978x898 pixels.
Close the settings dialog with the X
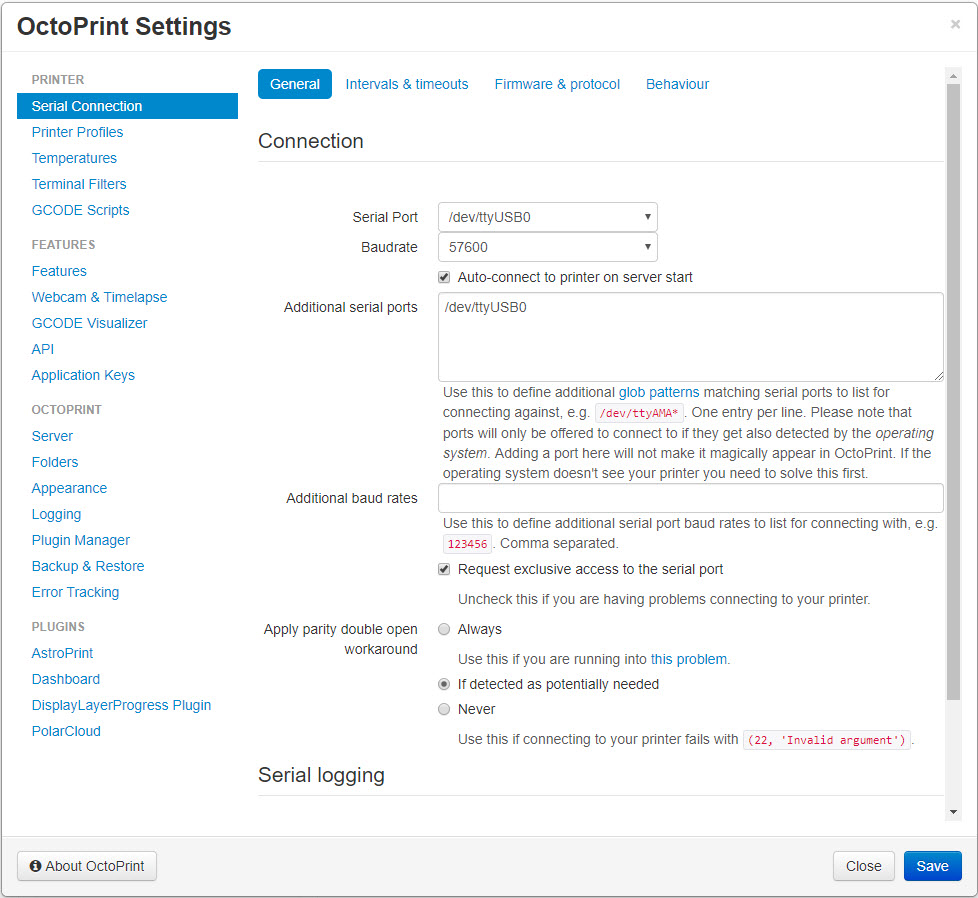(955, 24)
